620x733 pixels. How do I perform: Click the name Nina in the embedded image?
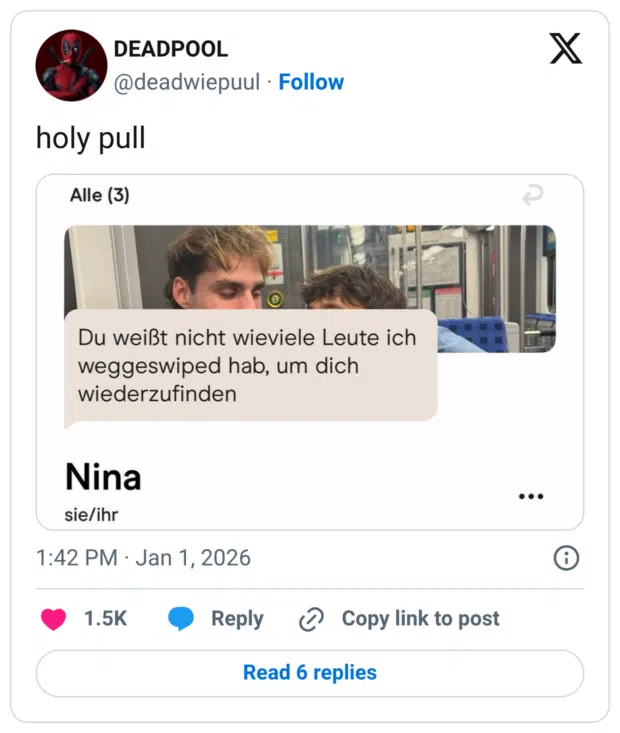tap(103, 477)
